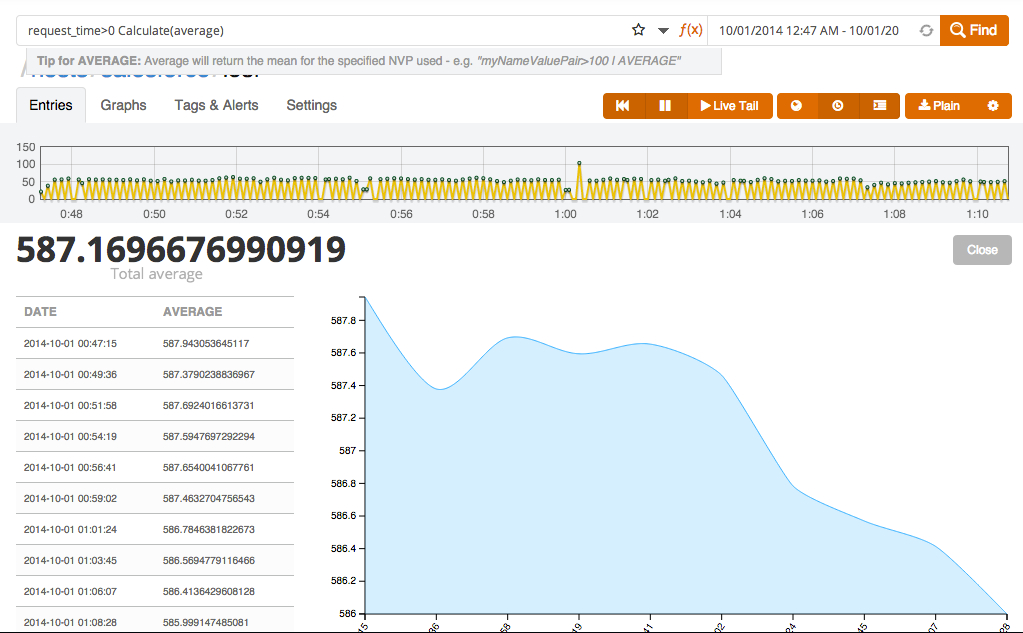1023x633 pixels.
Task: Start Live Tail
Action: [x=730, y=106]
